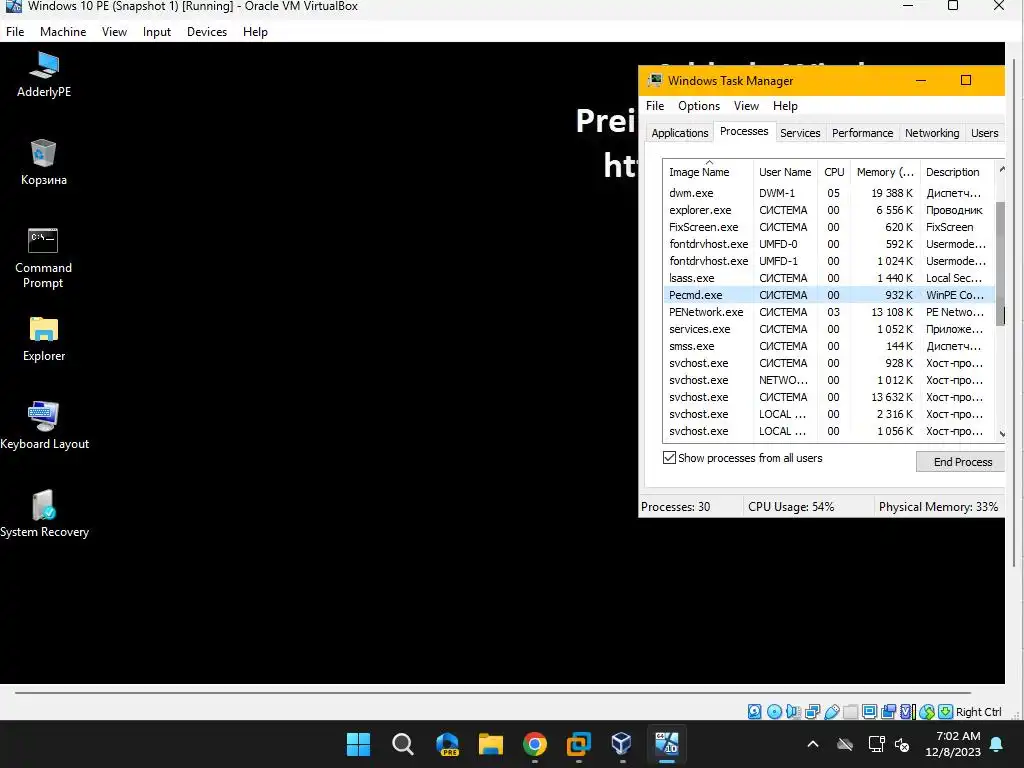Click VirtualBox keyboard capture arrow icon
The width and height of the screenshot is (1024, 768).
point(945,712)
